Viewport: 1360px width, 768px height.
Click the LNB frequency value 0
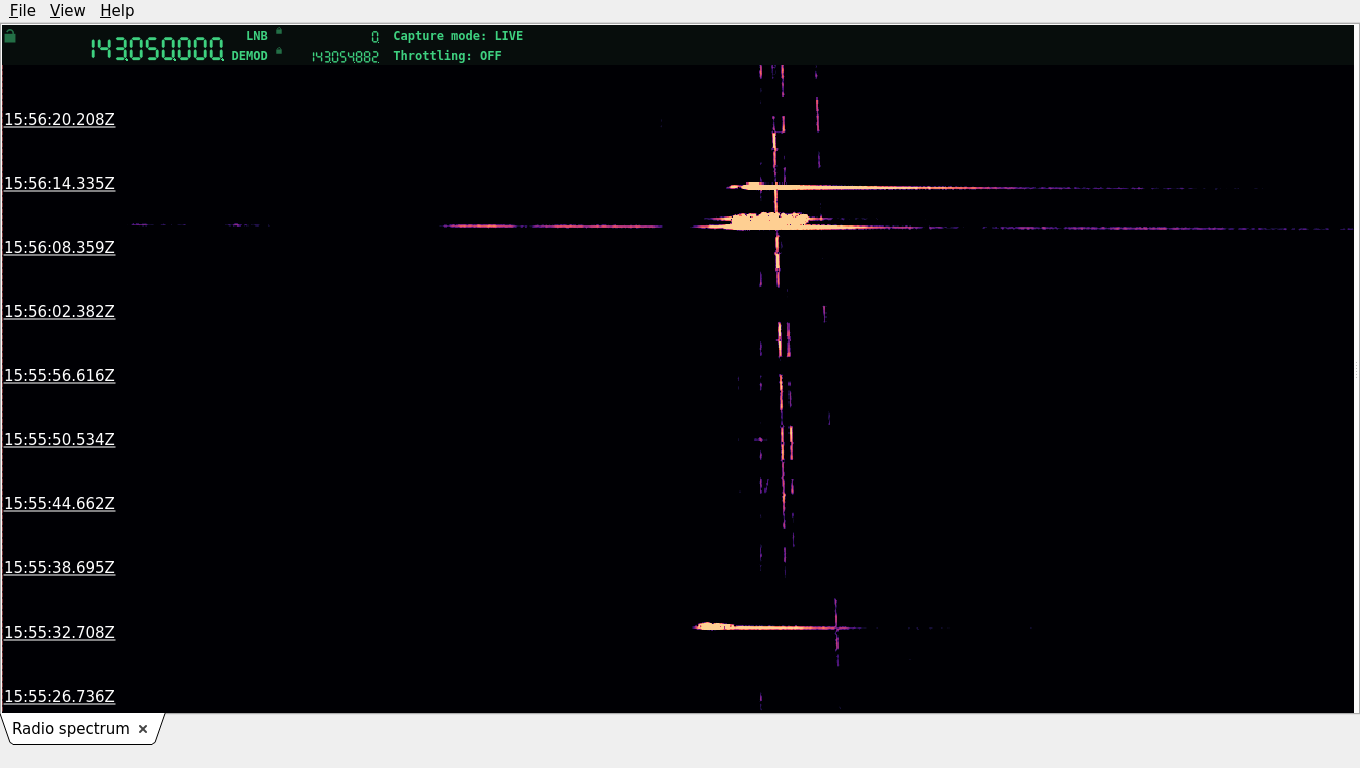(x=375, y=37)
